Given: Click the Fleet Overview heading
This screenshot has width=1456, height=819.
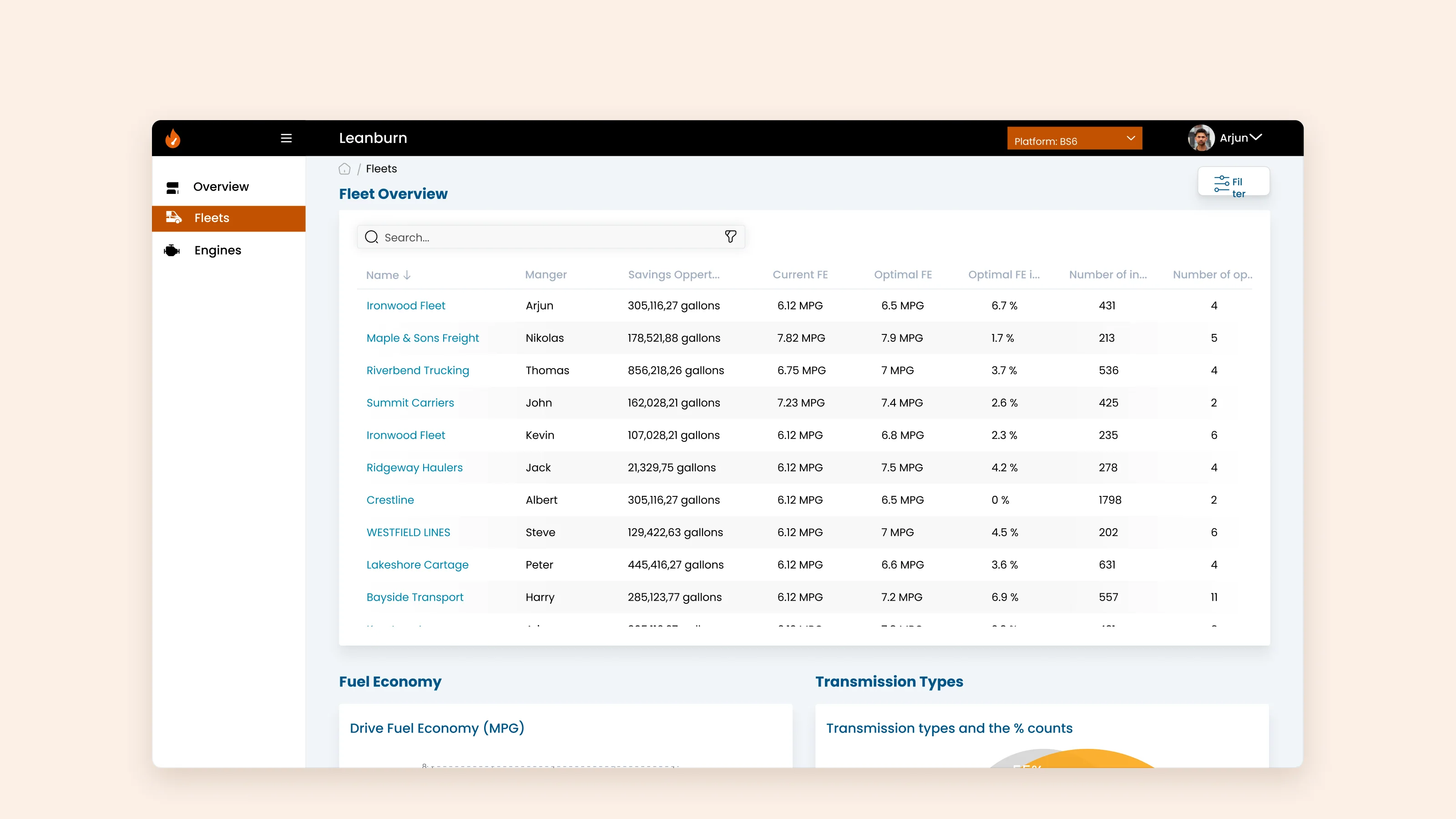Looking at the screenshot, I should (393, 194).
